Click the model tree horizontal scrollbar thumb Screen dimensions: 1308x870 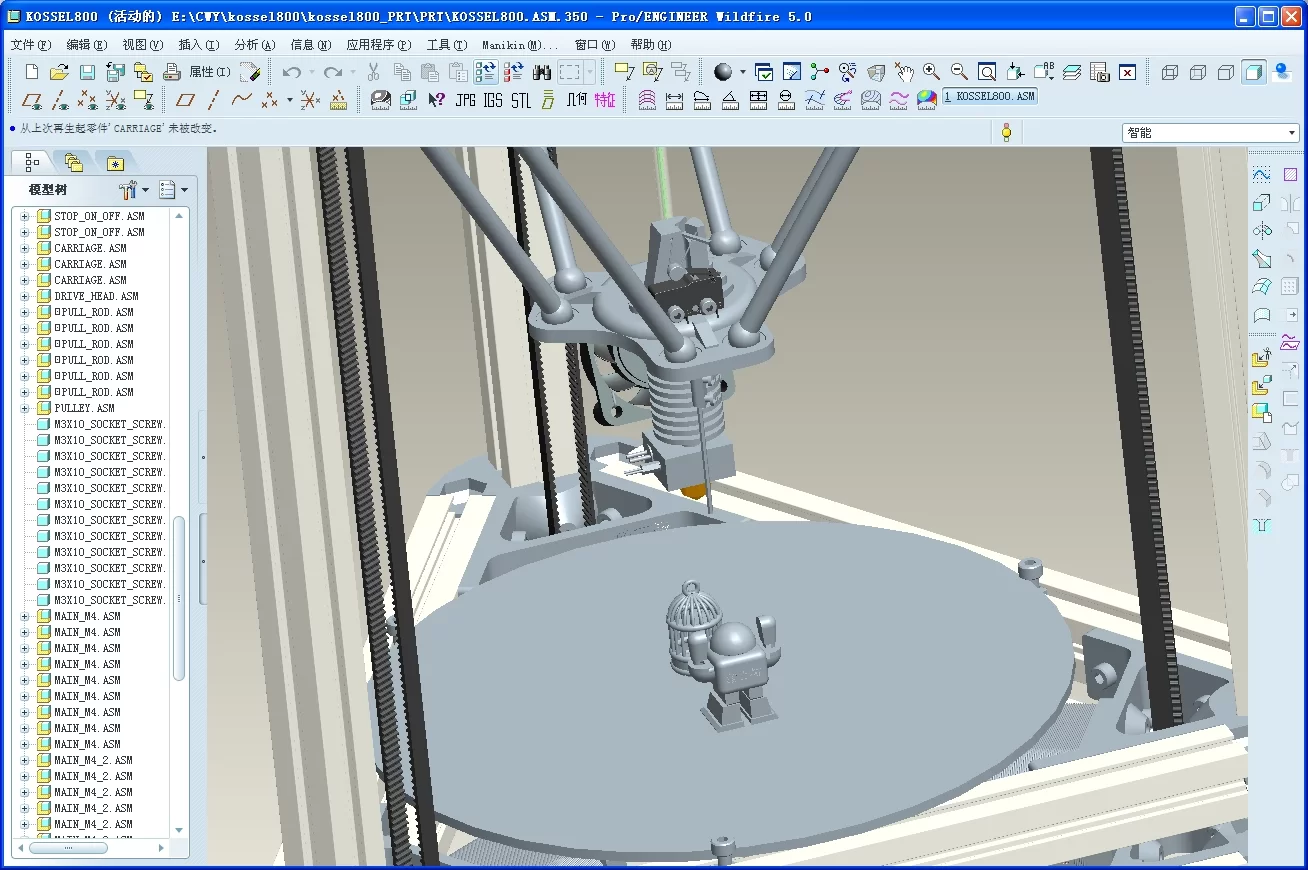[x=68, y=847]
